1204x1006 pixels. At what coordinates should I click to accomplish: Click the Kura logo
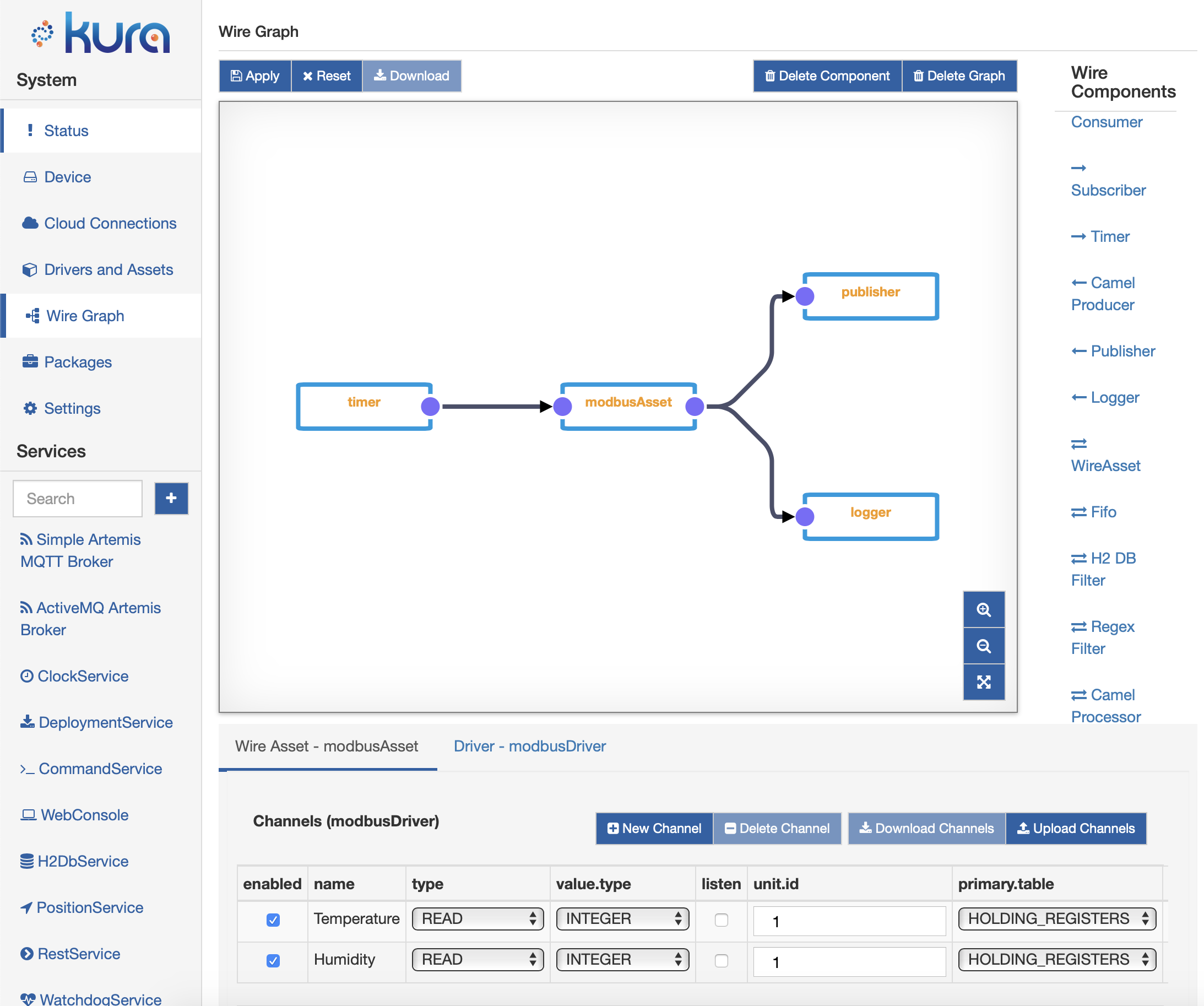(101, 33)
